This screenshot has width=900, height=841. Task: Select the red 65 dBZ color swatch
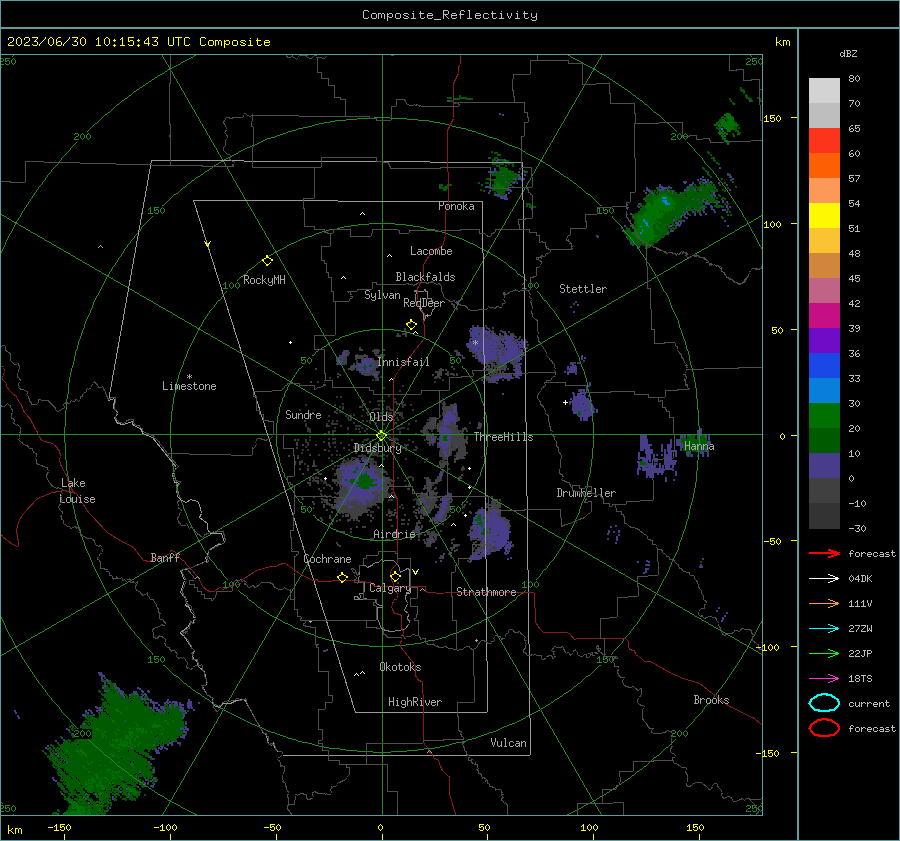click(x=824, y=141)
